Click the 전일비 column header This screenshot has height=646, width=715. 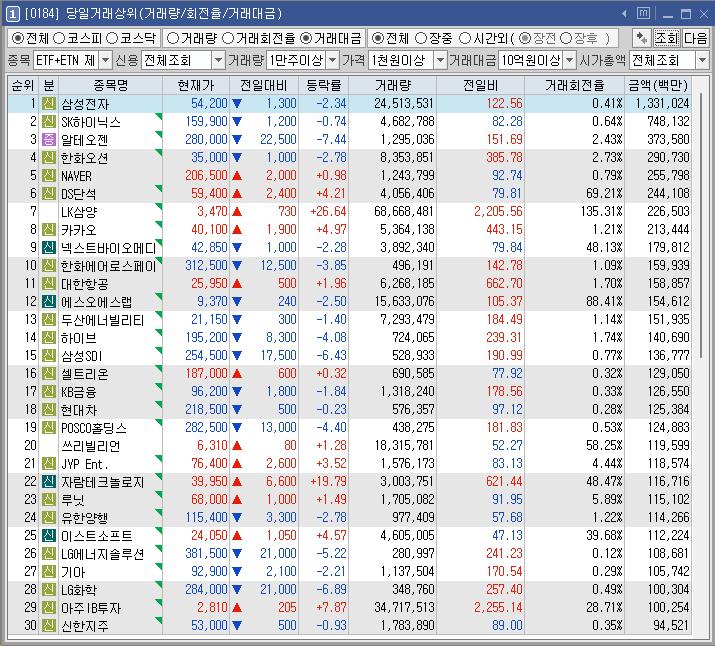[480, 85]
